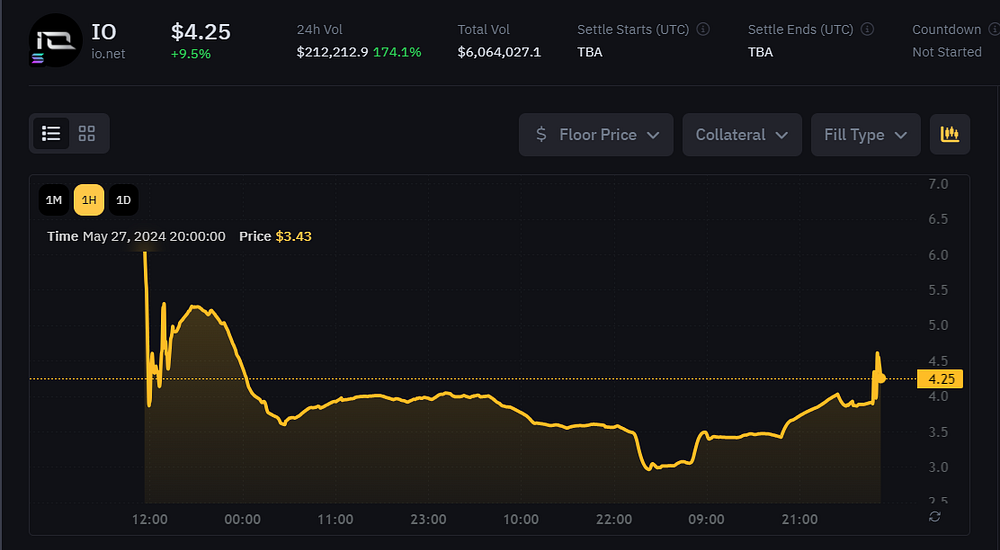Click the IO ticker title

pyautogui.click(x=104, y=32)
